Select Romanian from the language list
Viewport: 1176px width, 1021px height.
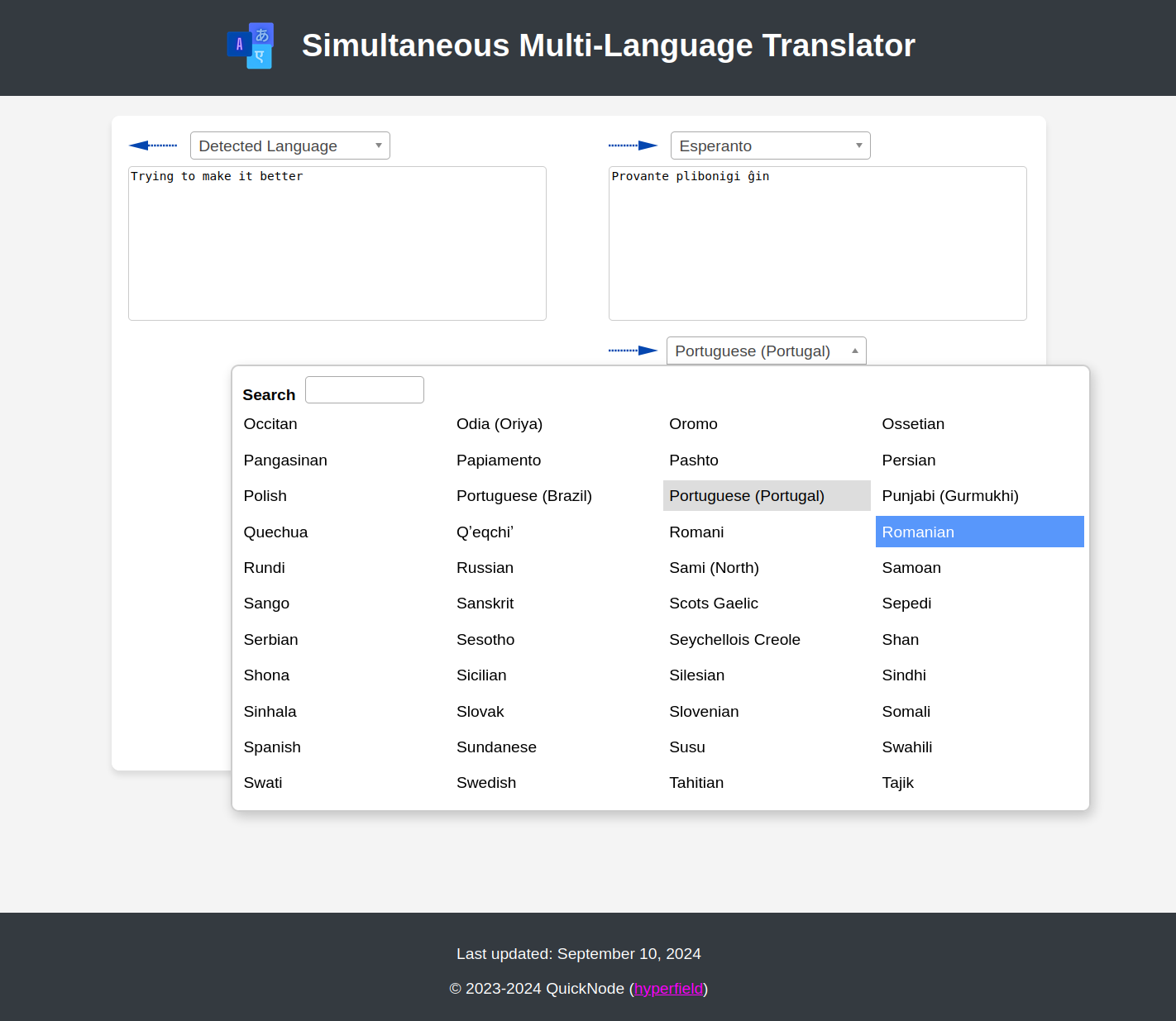(918, 532)
